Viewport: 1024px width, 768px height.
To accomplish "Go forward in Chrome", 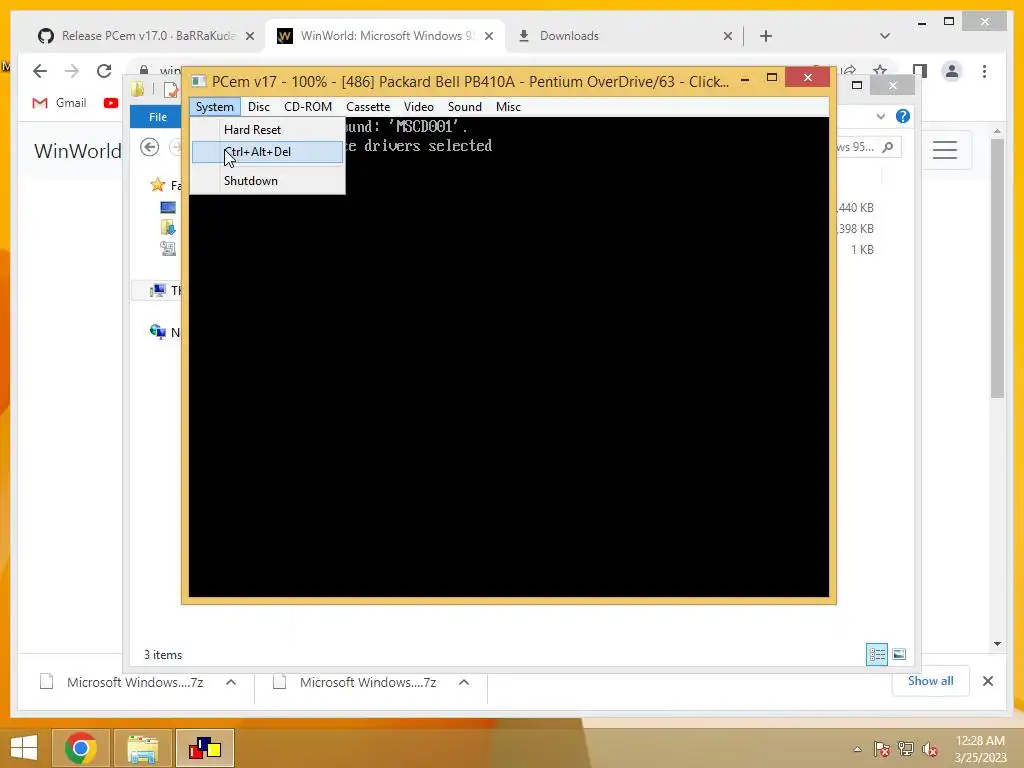I will point(72,71).
